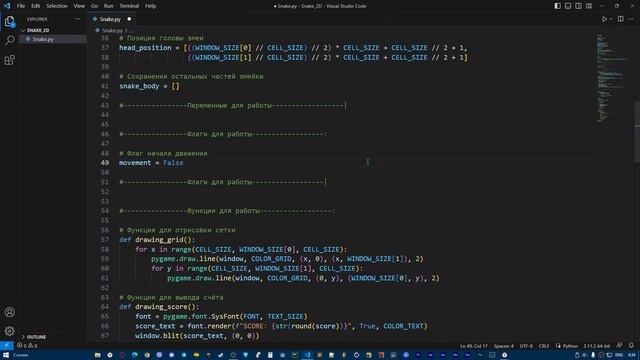
Task: Click the ENG language indicator in tray
Action: point(619,355)
